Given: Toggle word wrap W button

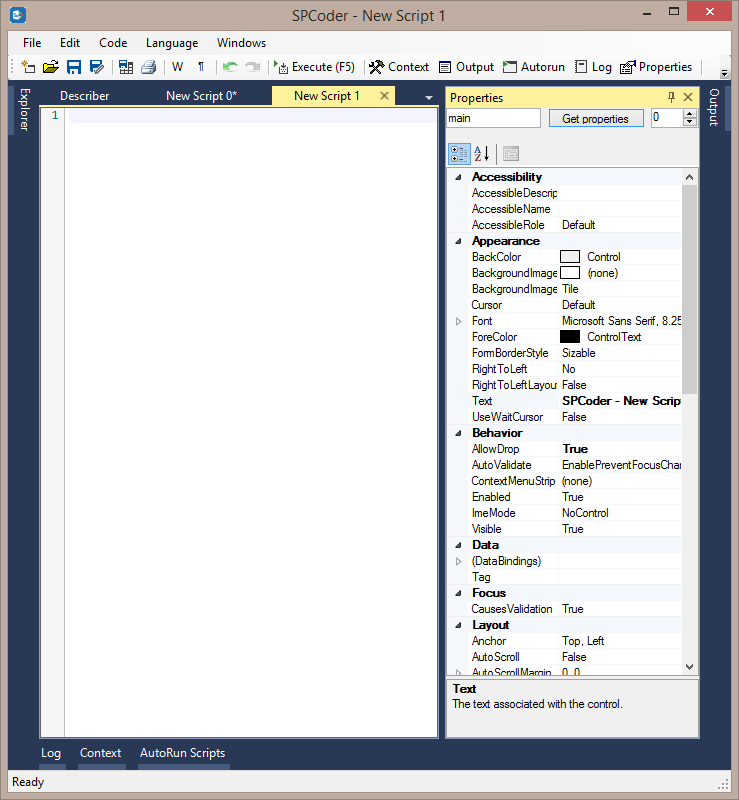Looking at the screenshot, I should tap(178, 67).
